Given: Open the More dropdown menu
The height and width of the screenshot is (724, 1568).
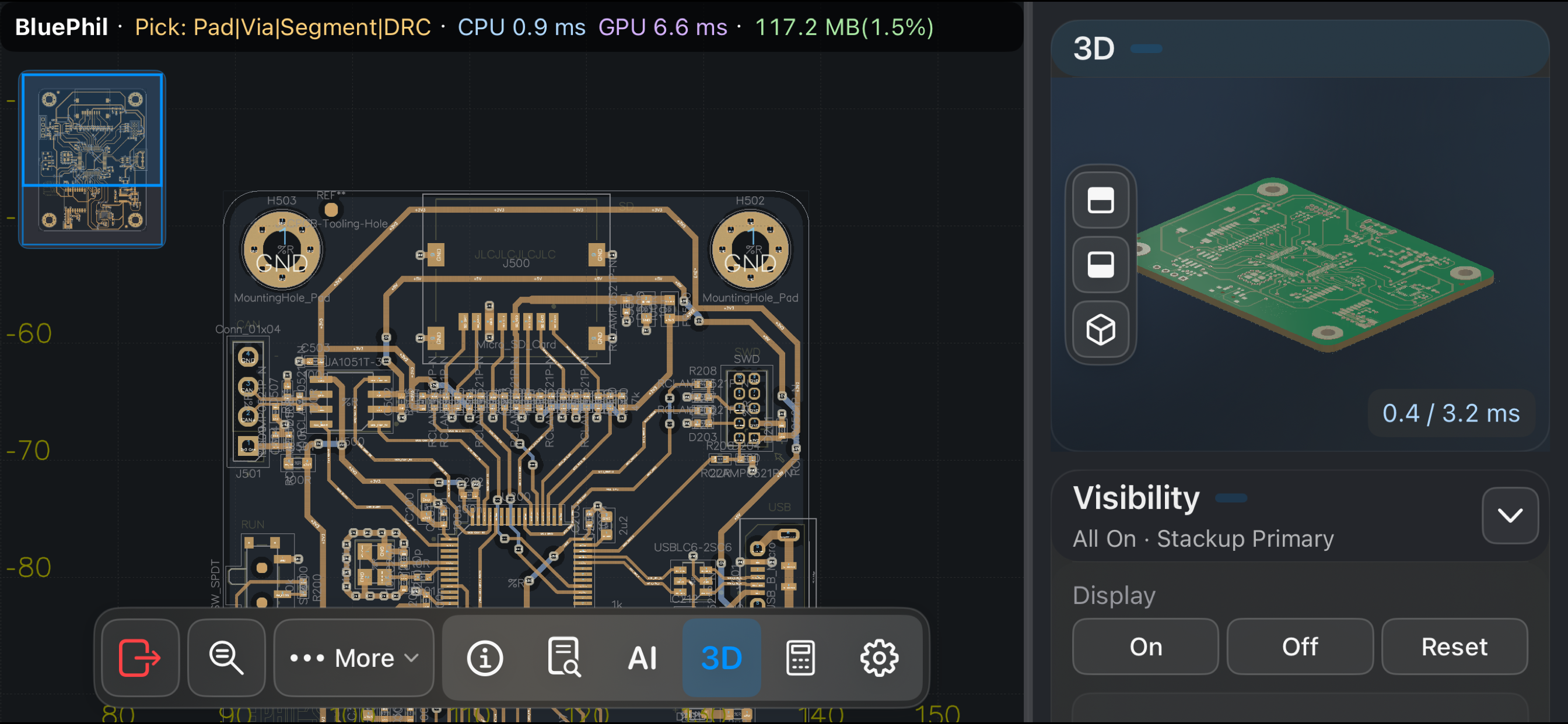Looking at the screenshot, I should pos(353,658).
